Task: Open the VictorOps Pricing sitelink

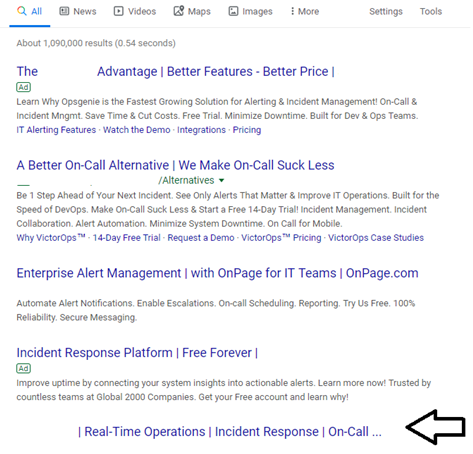Action: click(281, 238)
